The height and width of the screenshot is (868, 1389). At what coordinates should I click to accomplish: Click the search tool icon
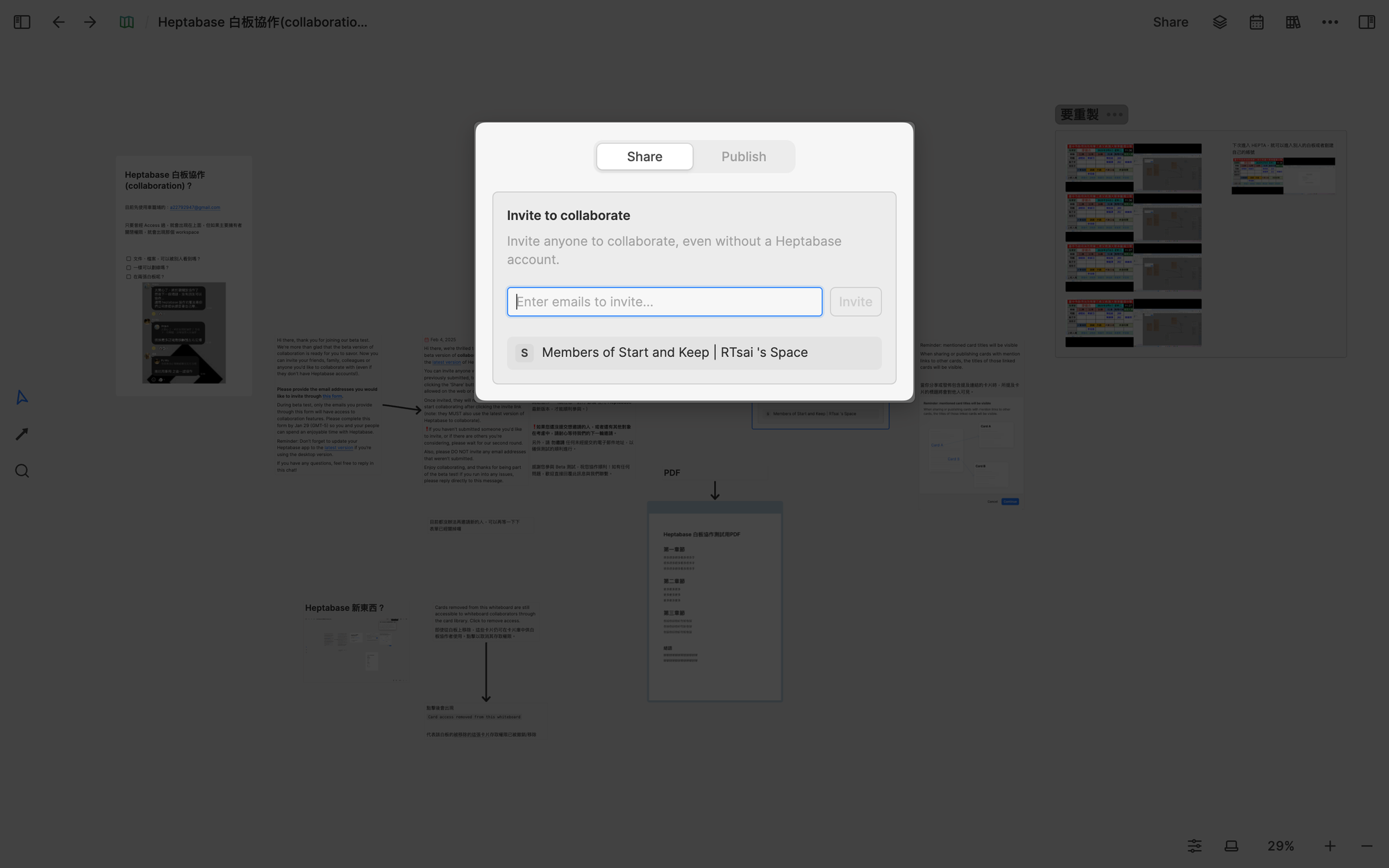[x=22, y=470]
